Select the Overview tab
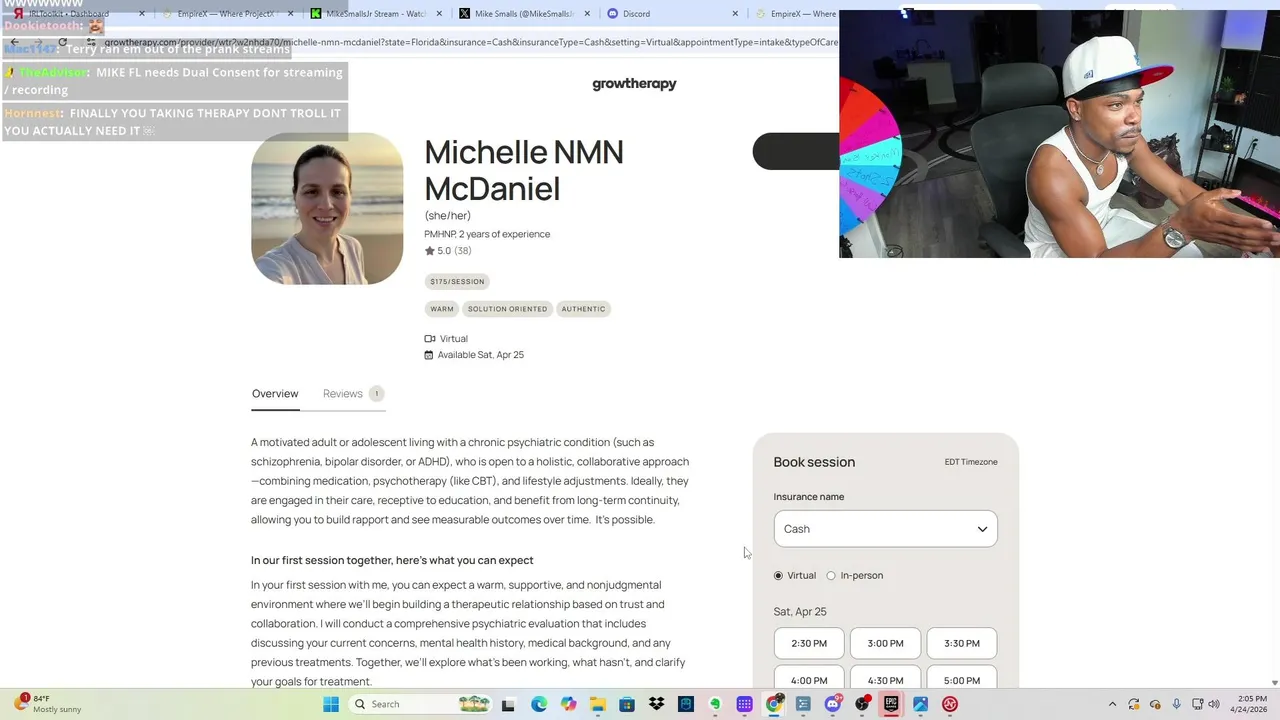1280x720 pixels. point(275,394)
